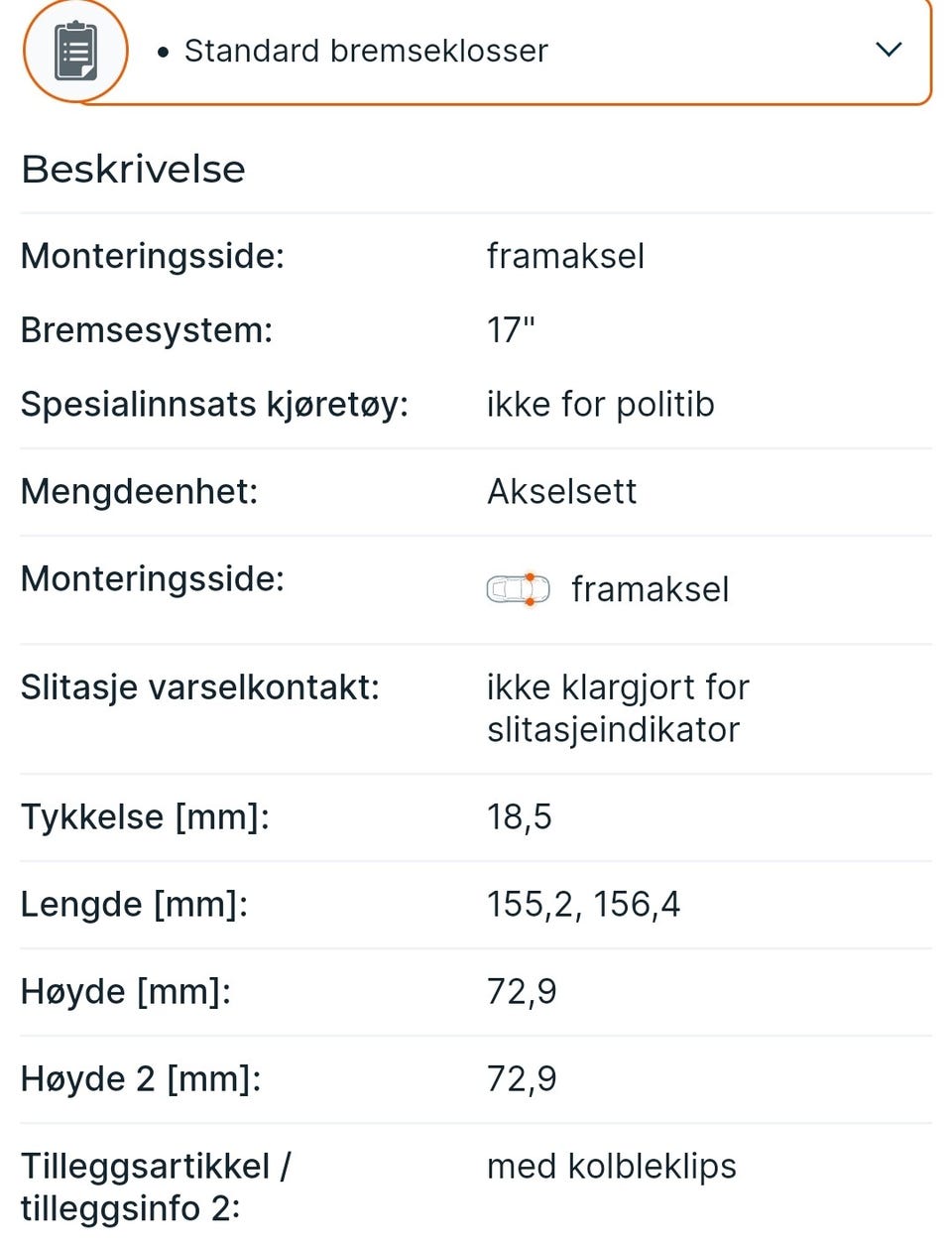The width and height of the screenshot is (952, 1247).
Task: Click 'ikke klargjort for slitasjeindikator' value
Action: coord(618,708)
